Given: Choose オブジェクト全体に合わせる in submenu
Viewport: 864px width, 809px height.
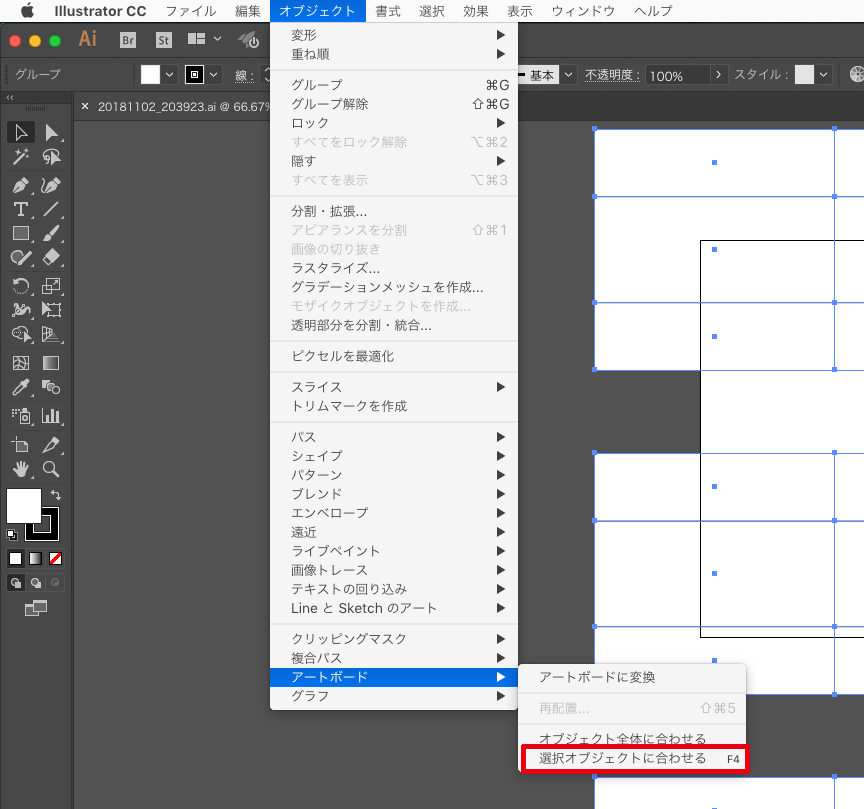Looking at the screenshot, I should tap(632, 737).
